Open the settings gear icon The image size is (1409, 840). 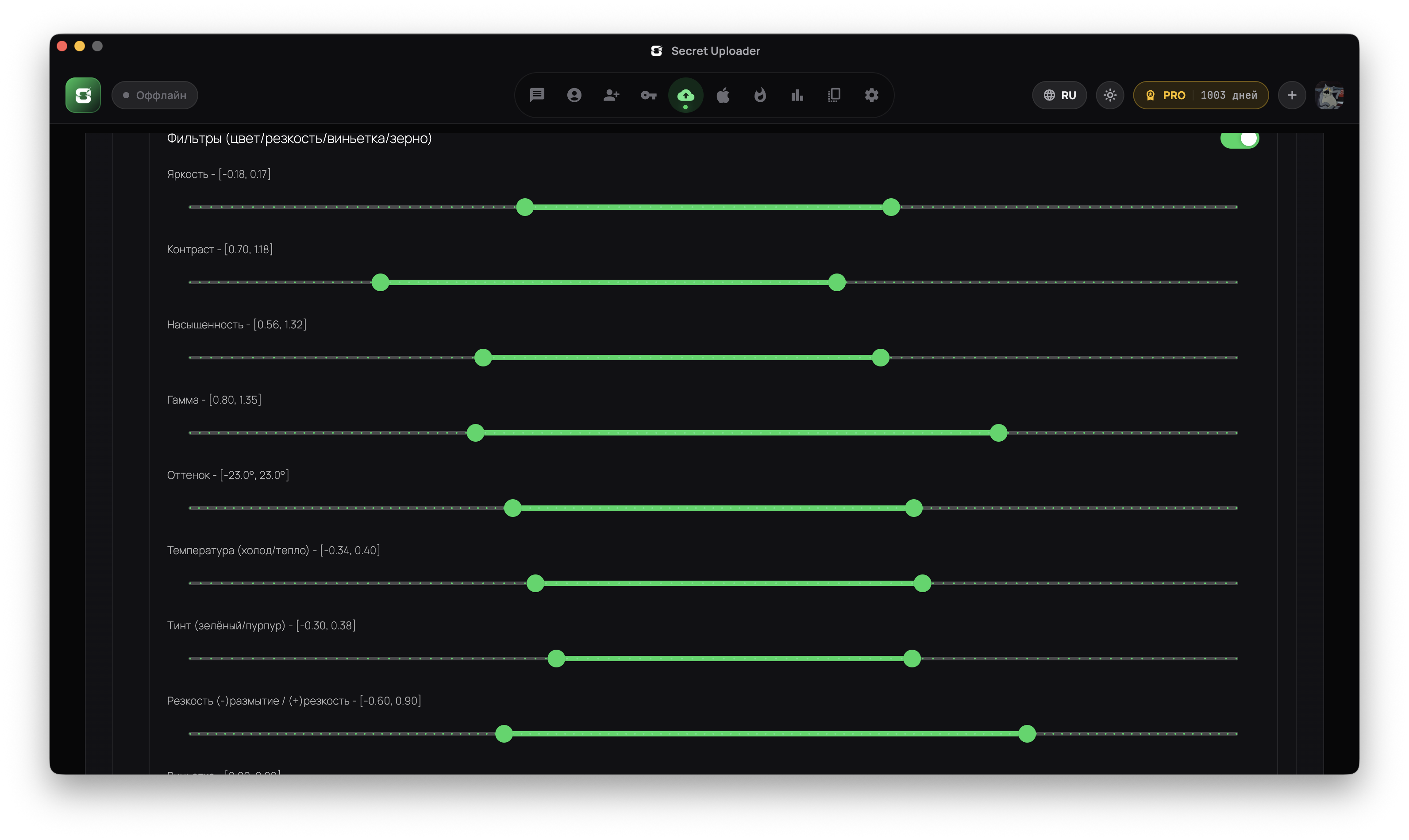pyautogui.click(x=871, y=95)
